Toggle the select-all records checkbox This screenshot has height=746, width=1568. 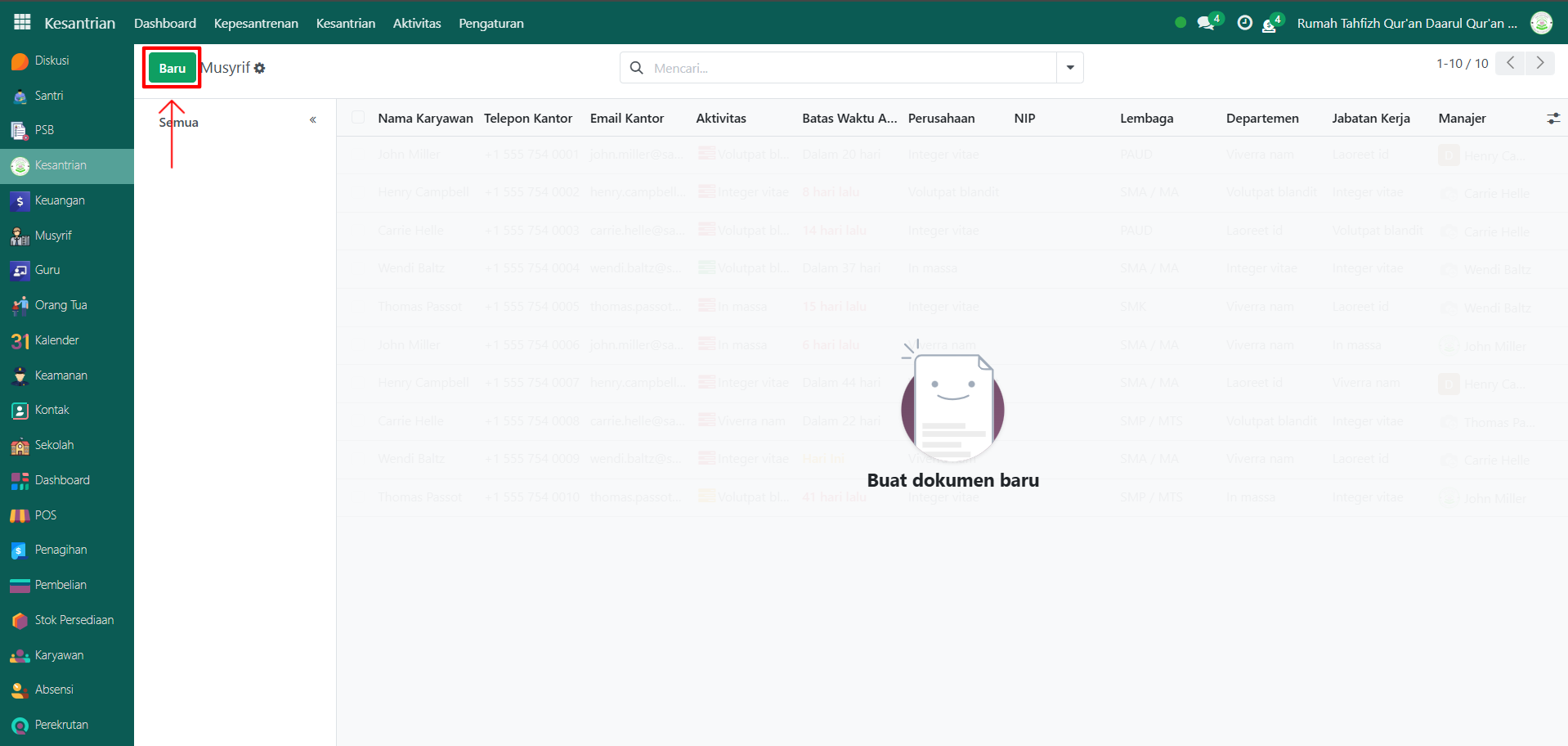(x=358, y=118)
